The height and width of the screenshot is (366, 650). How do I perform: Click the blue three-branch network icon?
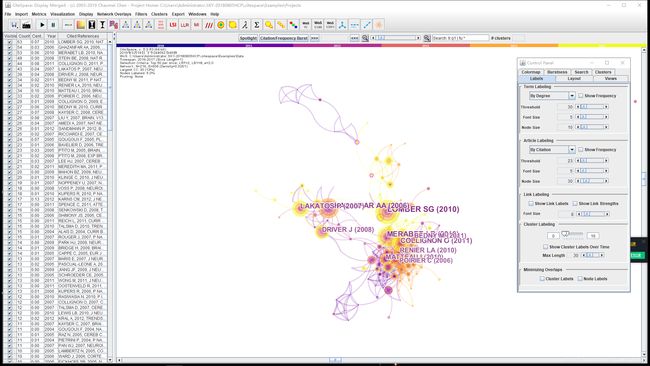coord(342,25)
